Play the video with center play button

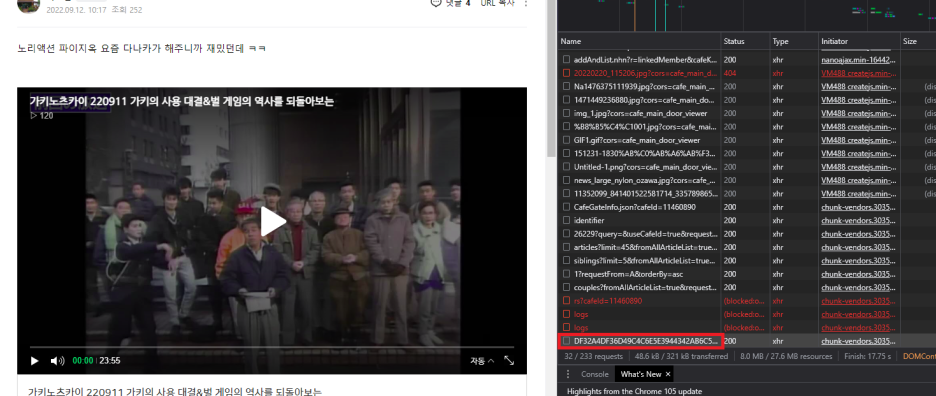click(273, 222)
